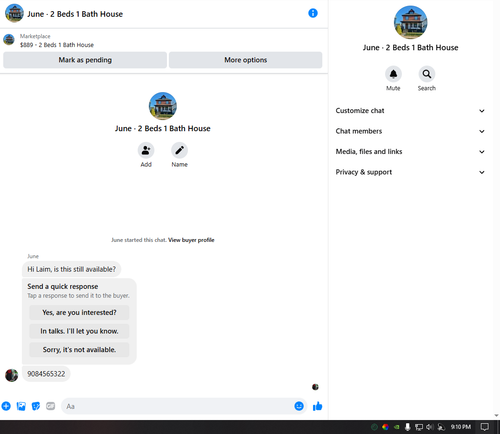Click More options button
The width and height of the screenshot is (500, 434).
tap(246, 60)
